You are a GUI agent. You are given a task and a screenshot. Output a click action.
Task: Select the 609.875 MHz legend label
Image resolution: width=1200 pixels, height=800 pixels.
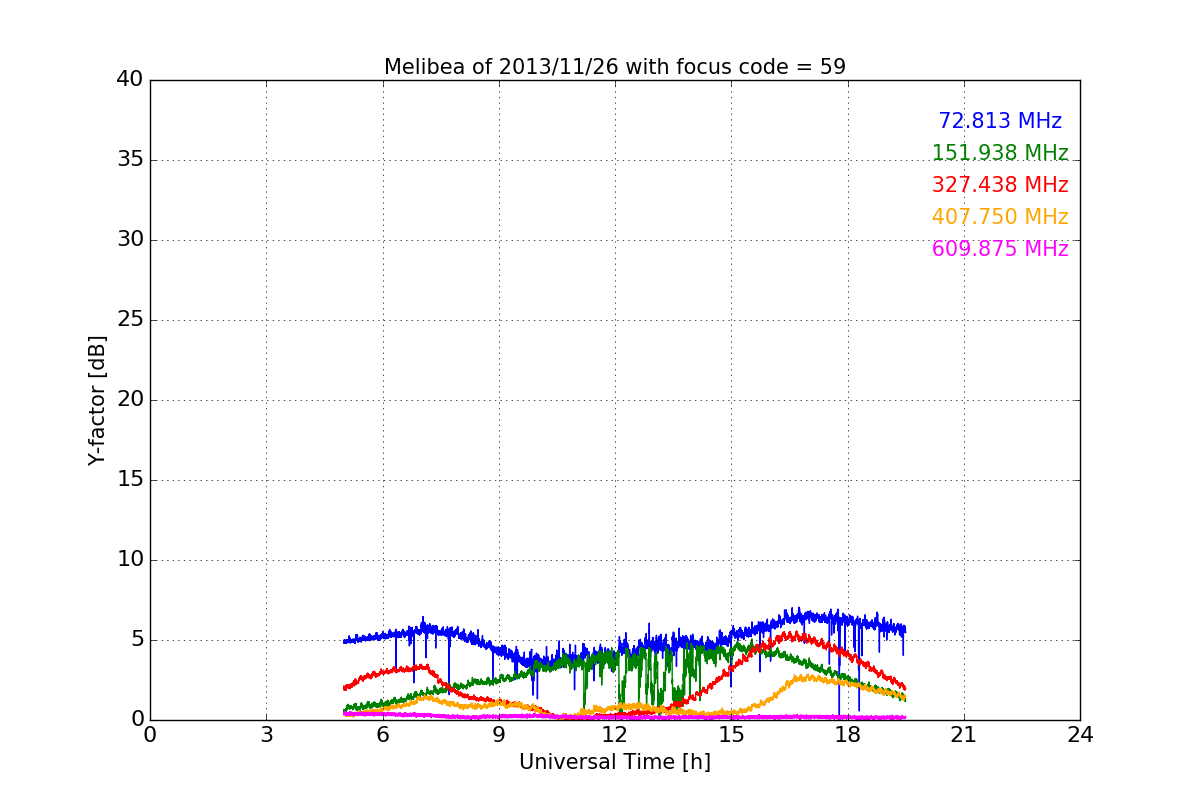[1000, 249]
